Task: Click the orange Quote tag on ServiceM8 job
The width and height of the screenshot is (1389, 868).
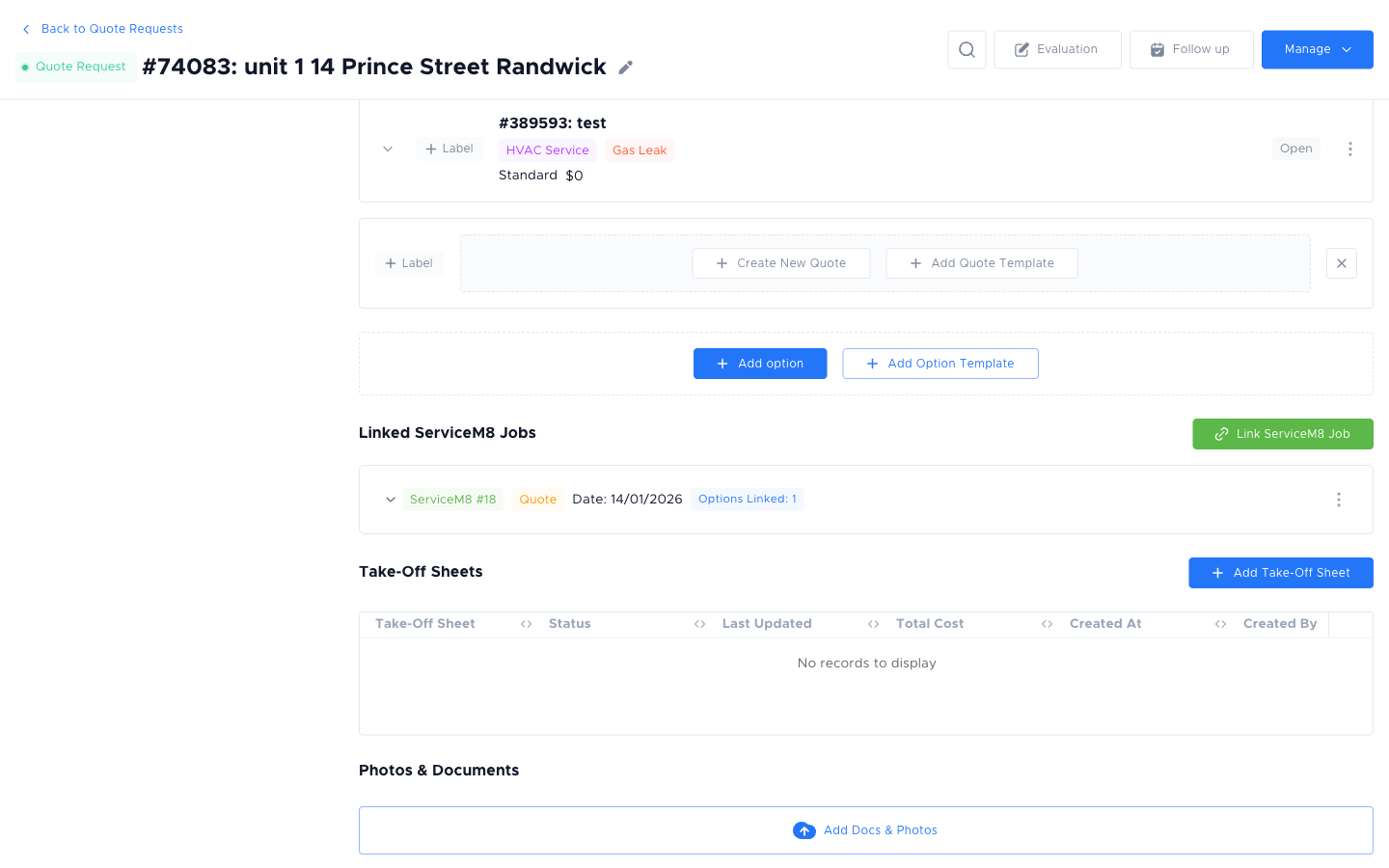Action: click(x=538, y=500)
